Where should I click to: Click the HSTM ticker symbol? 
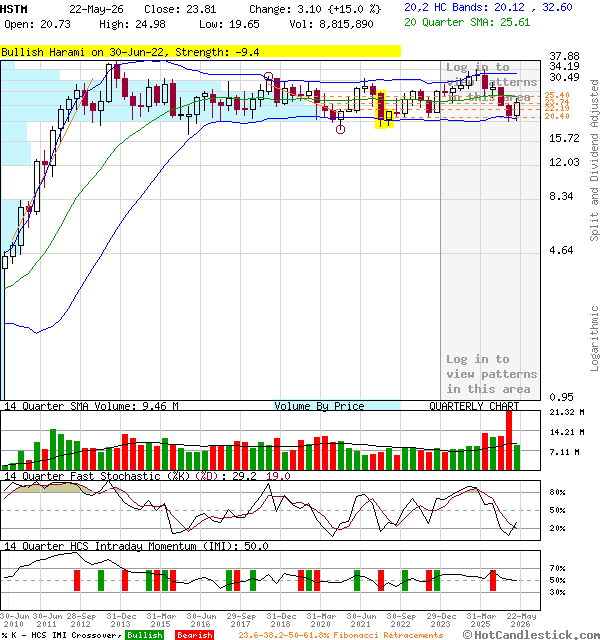[x=14, y=9]
